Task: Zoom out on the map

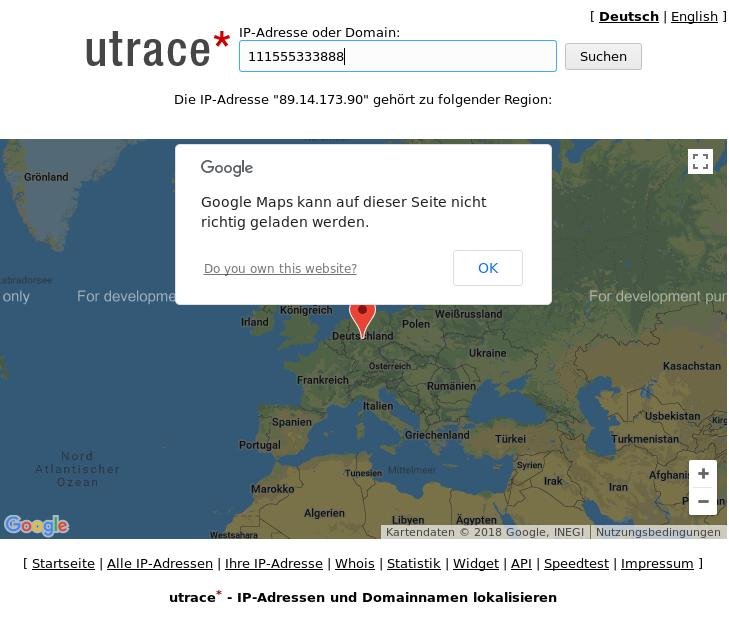Action: (x=703, y=501)
